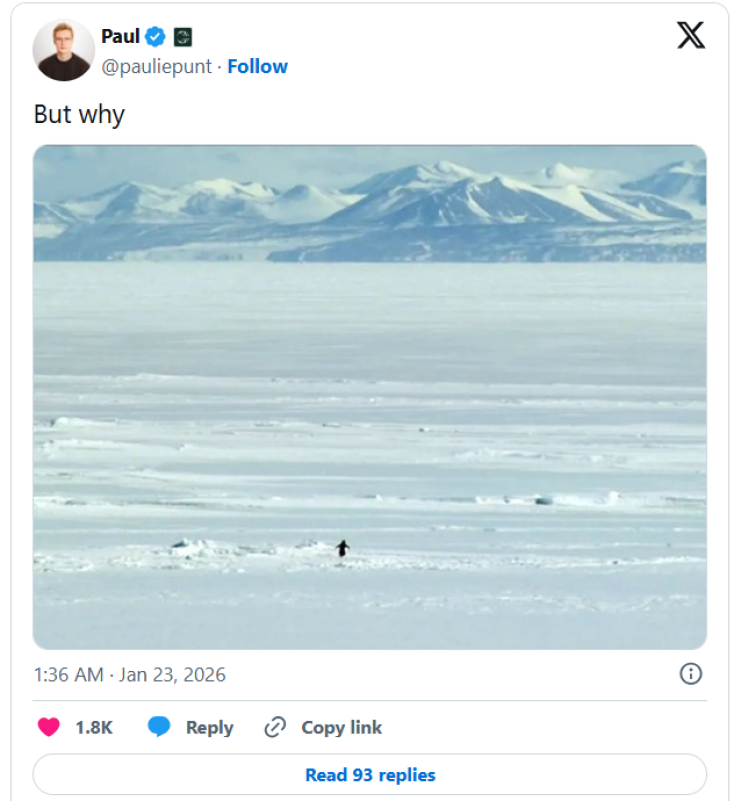Open the tweet info icon
This screenshot has height=801, width=734.
coord(690,674)
